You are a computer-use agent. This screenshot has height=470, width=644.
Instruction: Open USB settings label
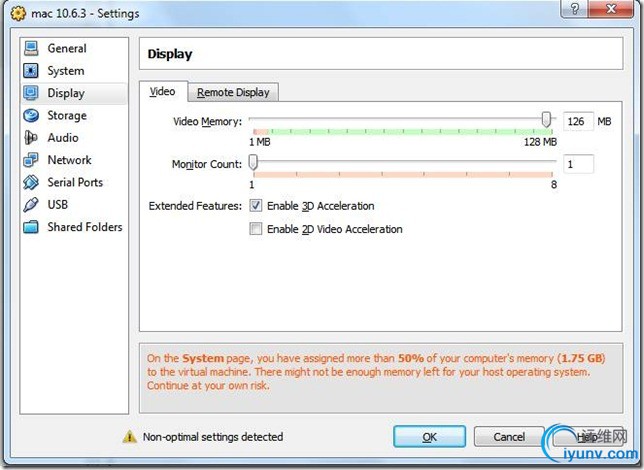point(58,205)
